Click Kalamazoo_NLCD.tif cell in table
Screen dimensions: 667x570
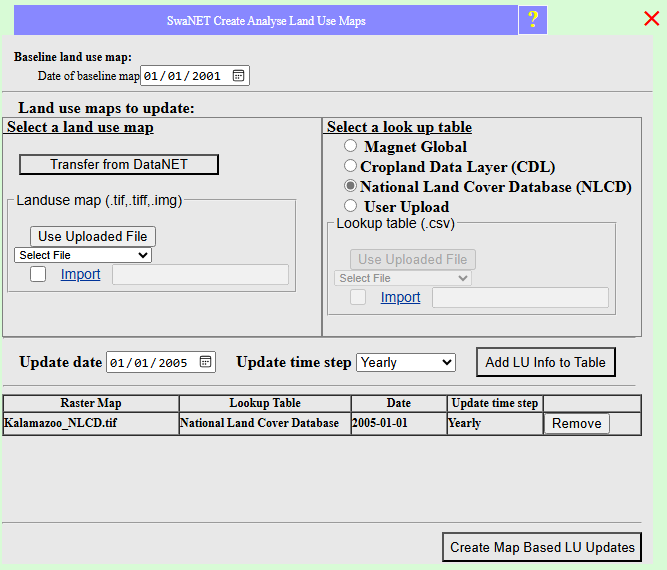point(91,423)
